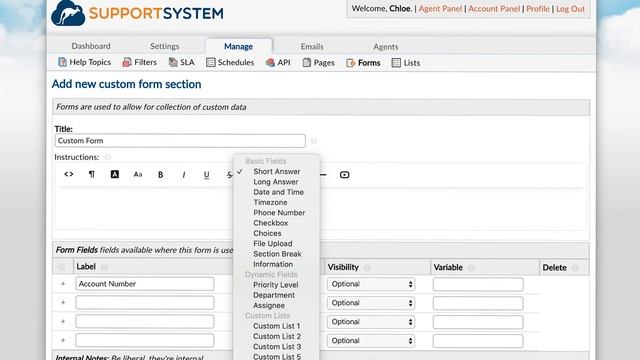
Task: Choose Long Answer field type
Action: [276, 182]
